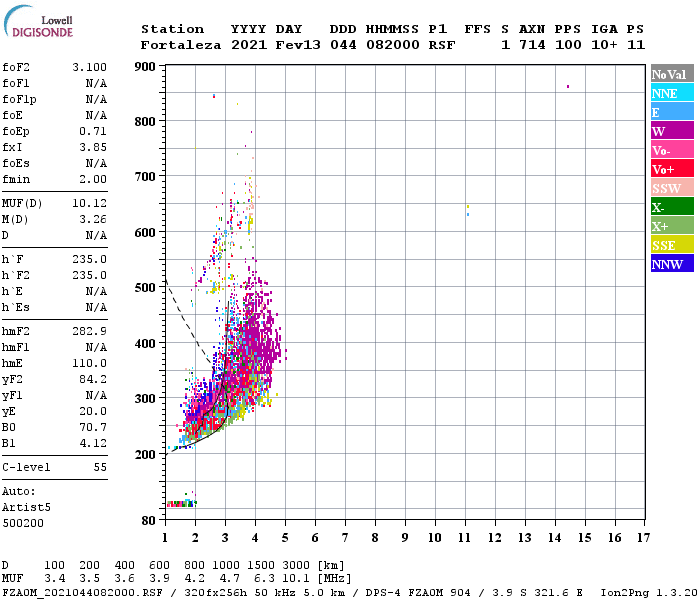
Task: Select the Vo+ red legend swatch
Action: 672,169
